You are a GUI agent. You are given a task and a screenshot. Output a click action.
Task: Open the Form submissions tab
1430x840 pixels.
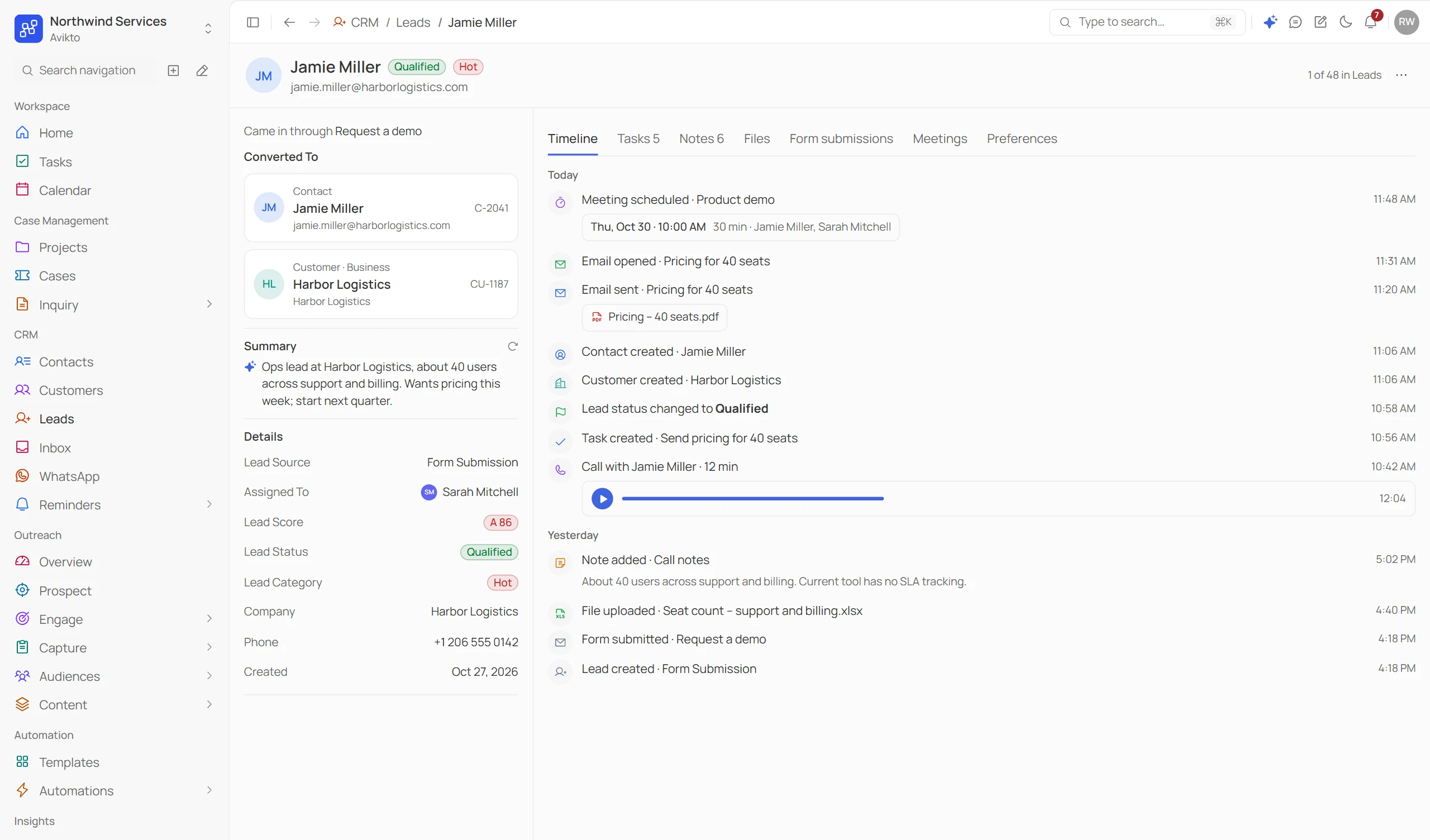[x=841, y=139]
